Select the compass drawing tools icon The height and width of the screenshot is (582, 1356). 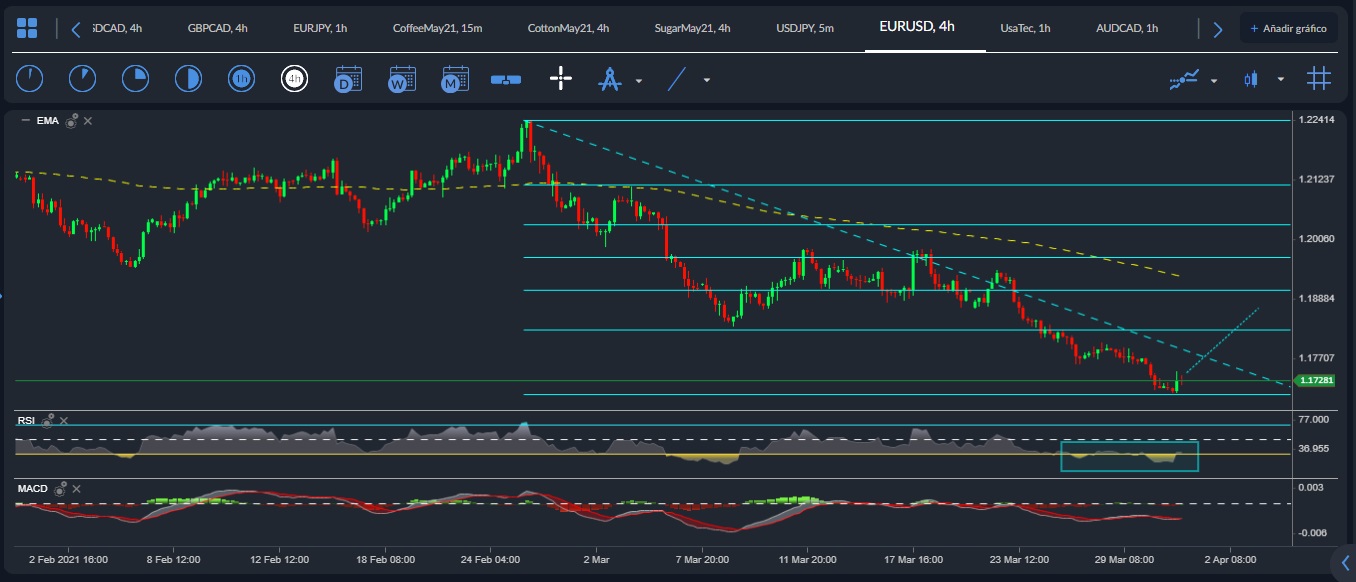click(x=609, y=79)
